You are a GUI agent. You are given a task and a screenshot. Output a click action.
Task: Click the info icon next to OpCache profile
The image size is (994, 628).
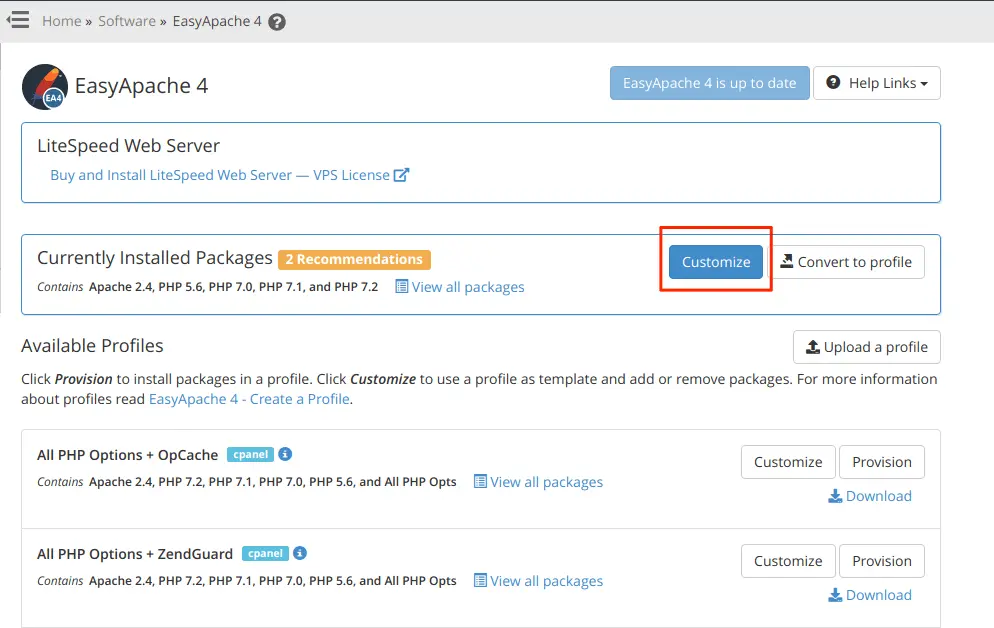[x=284, y=454]
